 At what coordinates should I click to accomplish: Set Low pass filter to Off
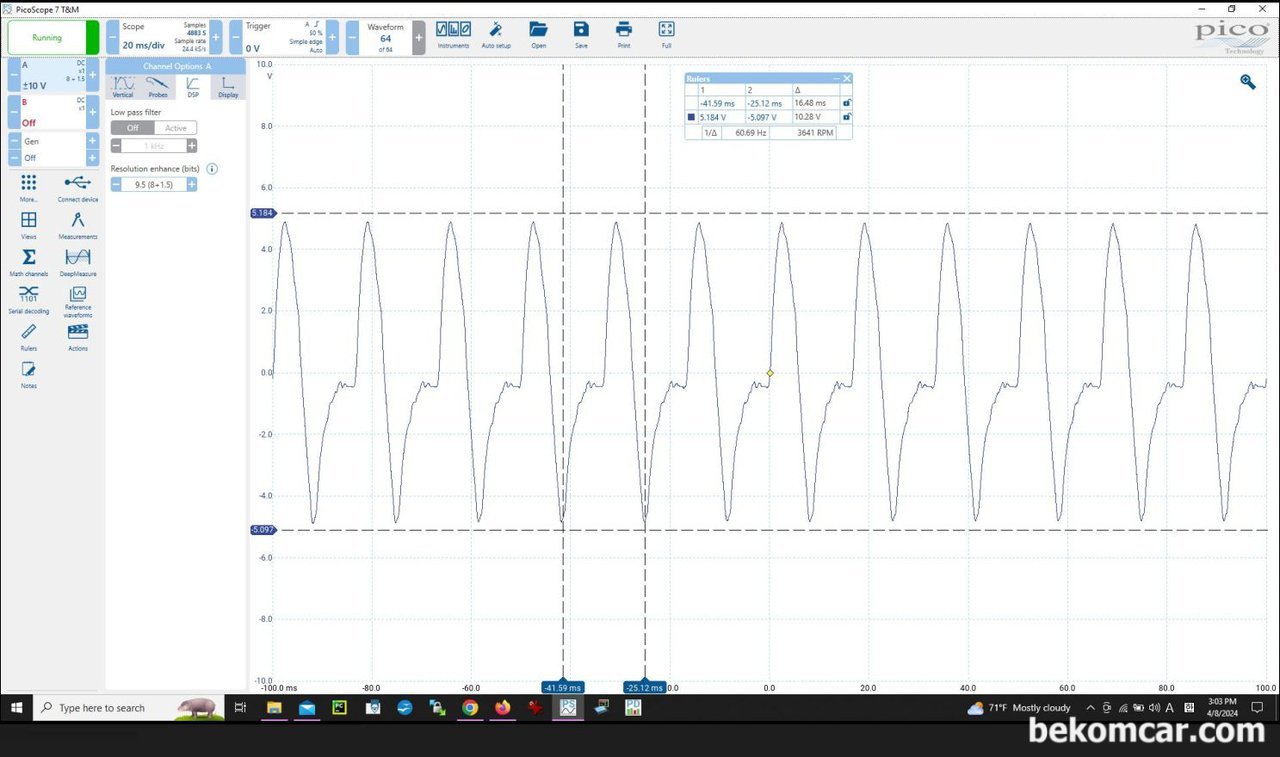click(x=132, y=128)
